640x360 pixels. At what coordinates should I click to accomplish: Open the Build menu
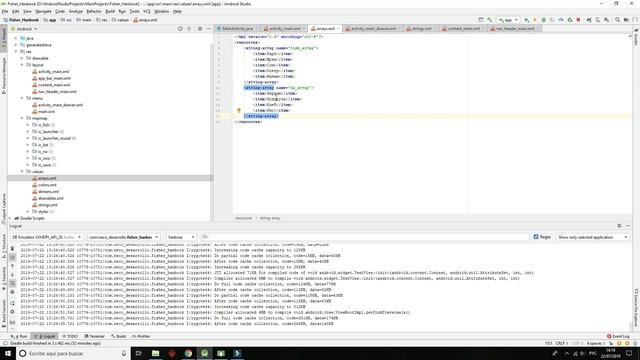tap(110, 11)
